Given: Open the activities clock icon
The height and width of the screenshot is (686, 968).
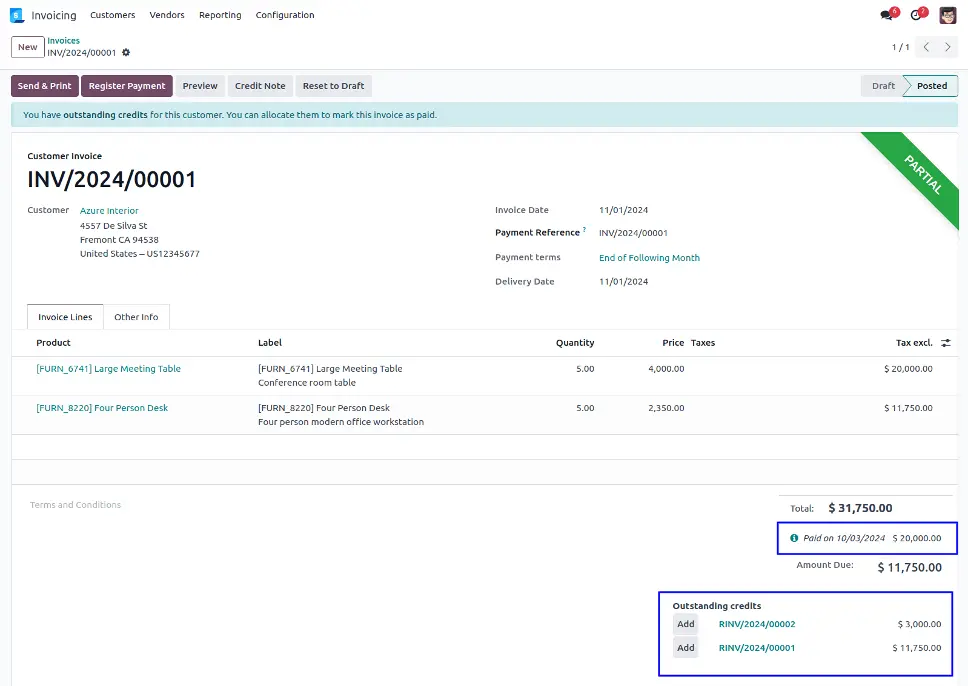Looking at the screenshot, I should click(915, 15).
